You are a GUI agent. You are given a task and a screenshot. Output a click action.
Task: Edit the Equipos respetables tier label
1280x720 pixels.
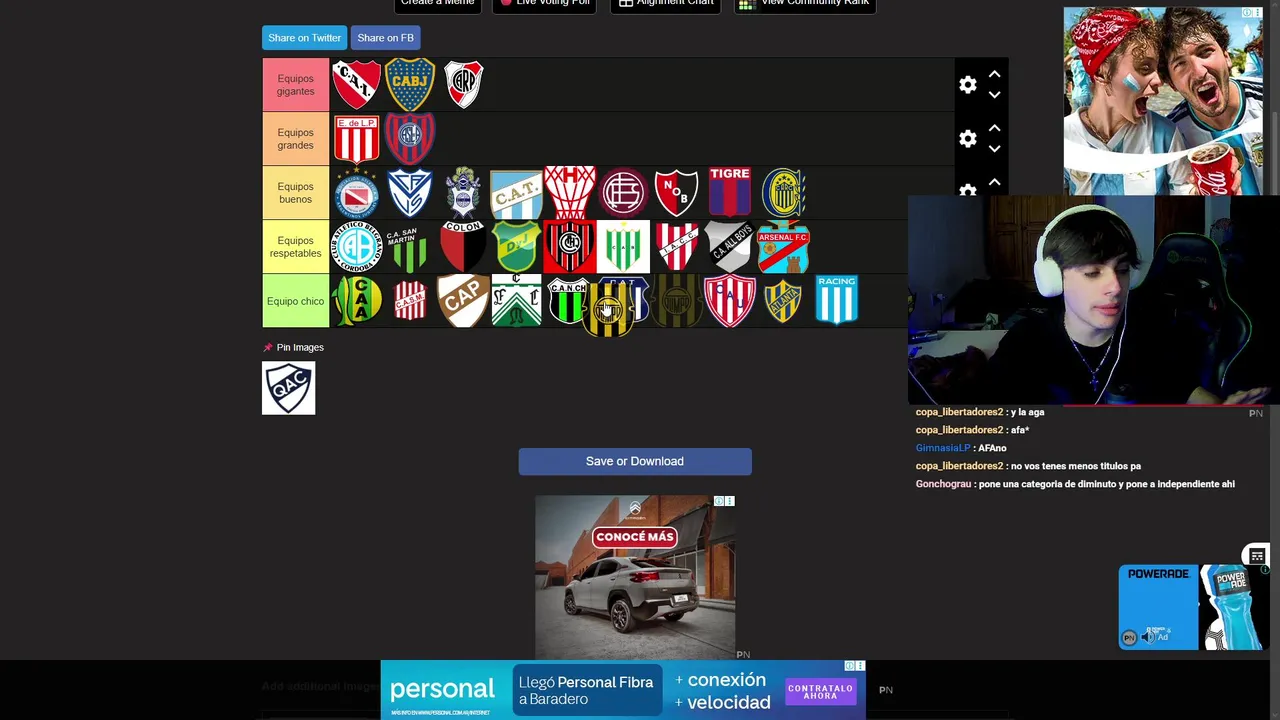296,247
